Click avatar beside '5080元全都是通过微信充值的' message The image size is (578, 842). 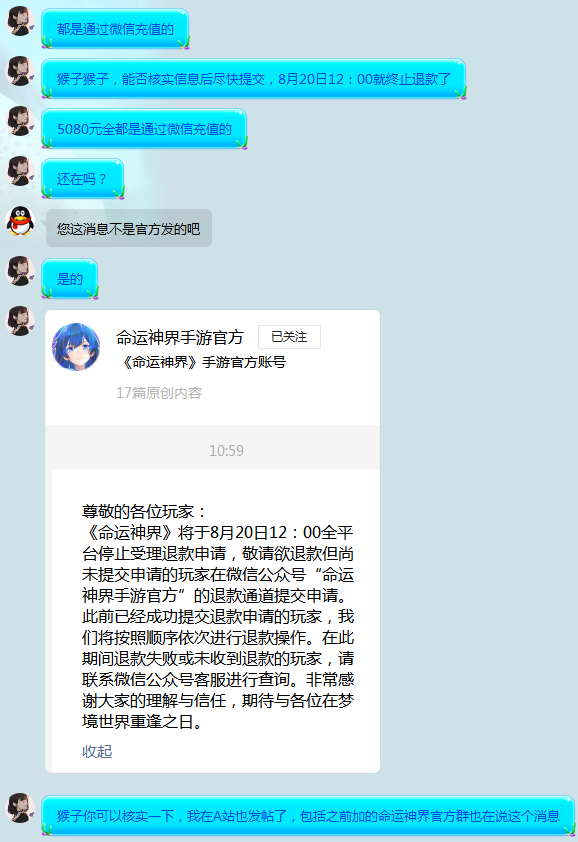coord(20,121)
